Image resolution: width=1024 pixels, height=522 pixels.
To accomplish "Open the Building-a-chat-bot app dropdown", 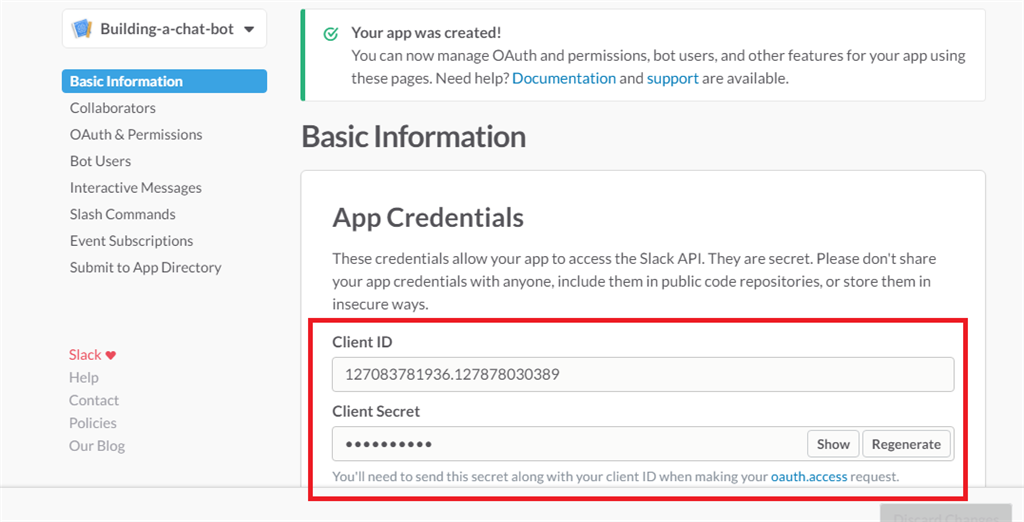I will tap(248, 29).
